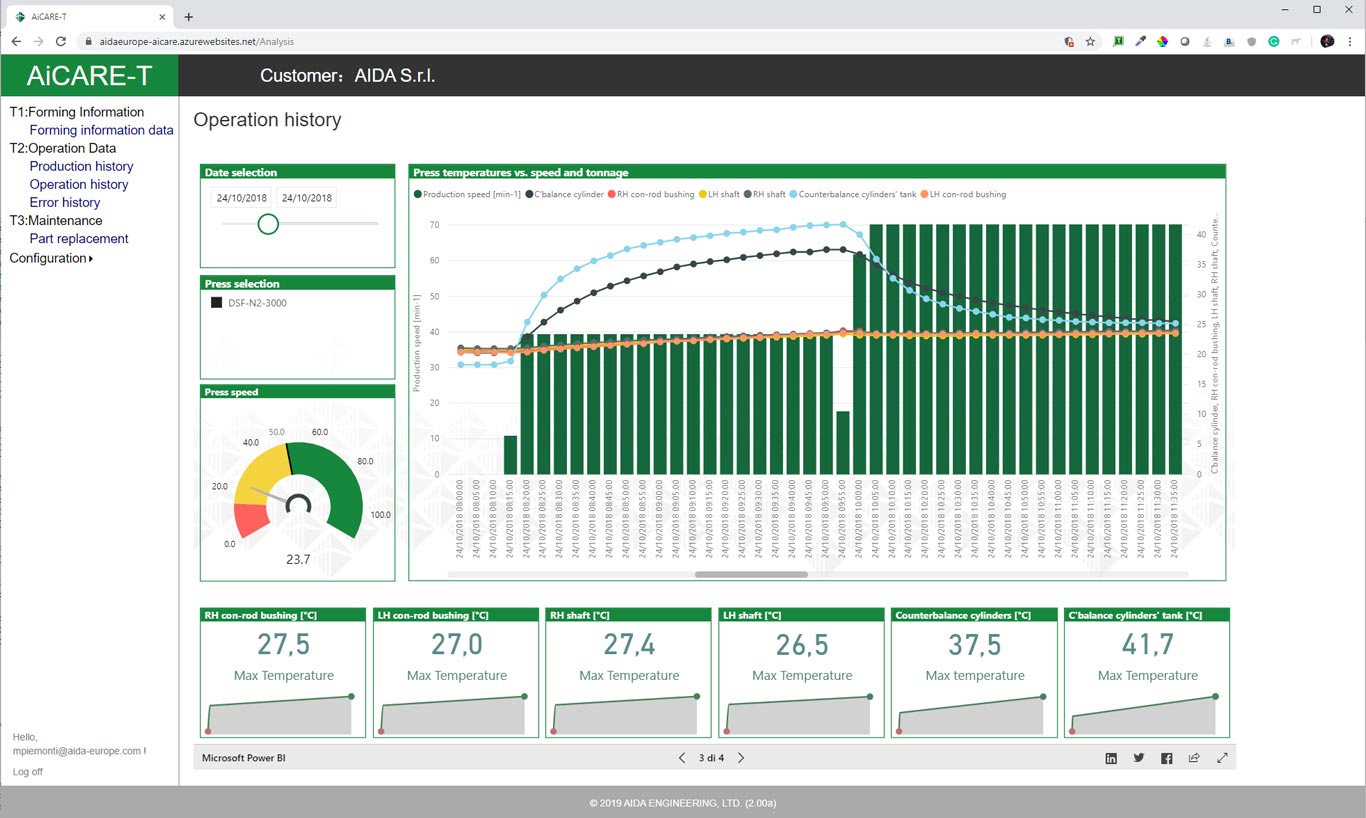Click the C'balance cylinders' tank 41,7 card
This screenshot has height=818, width=1366.
click(x=1147, y=673)
